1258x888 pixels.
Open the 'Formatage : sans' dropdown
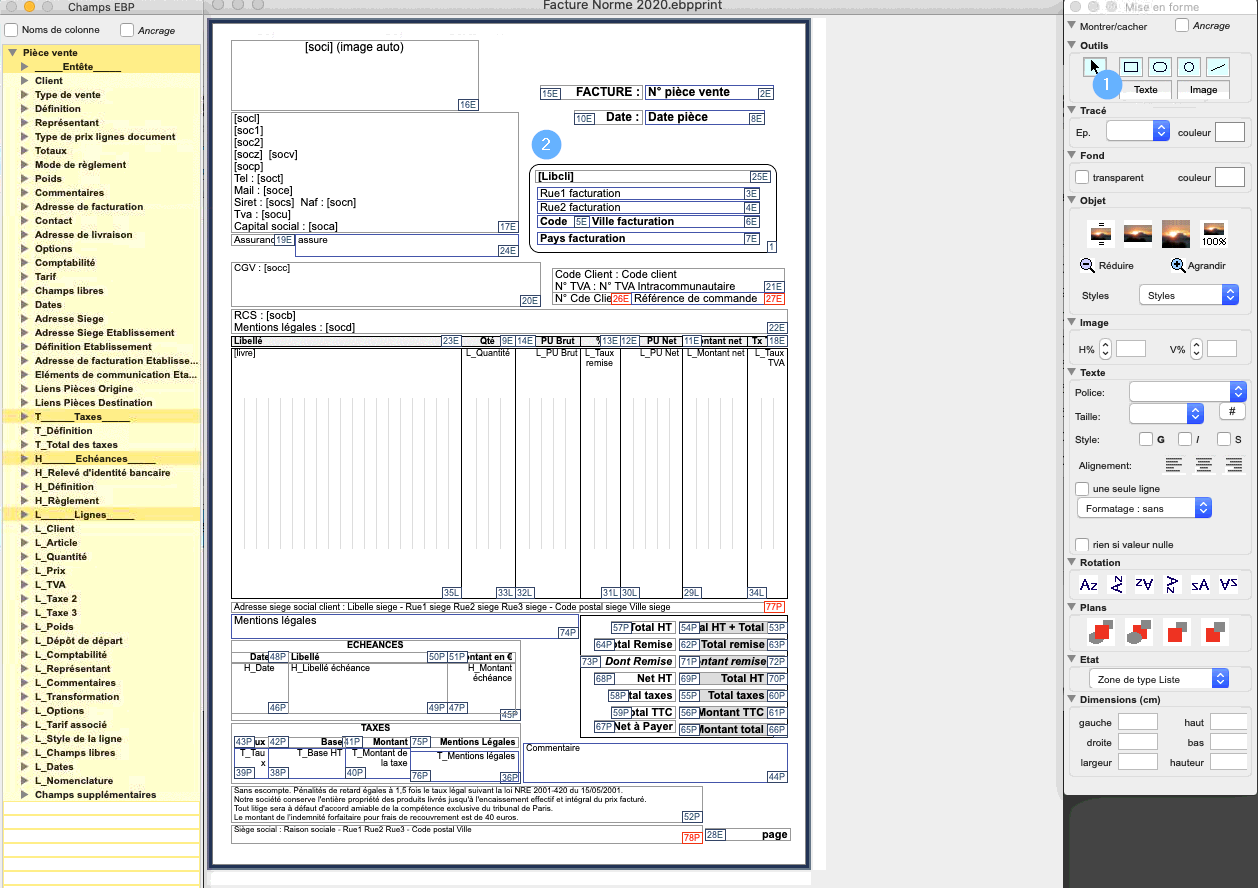(x=1145, y=508)
